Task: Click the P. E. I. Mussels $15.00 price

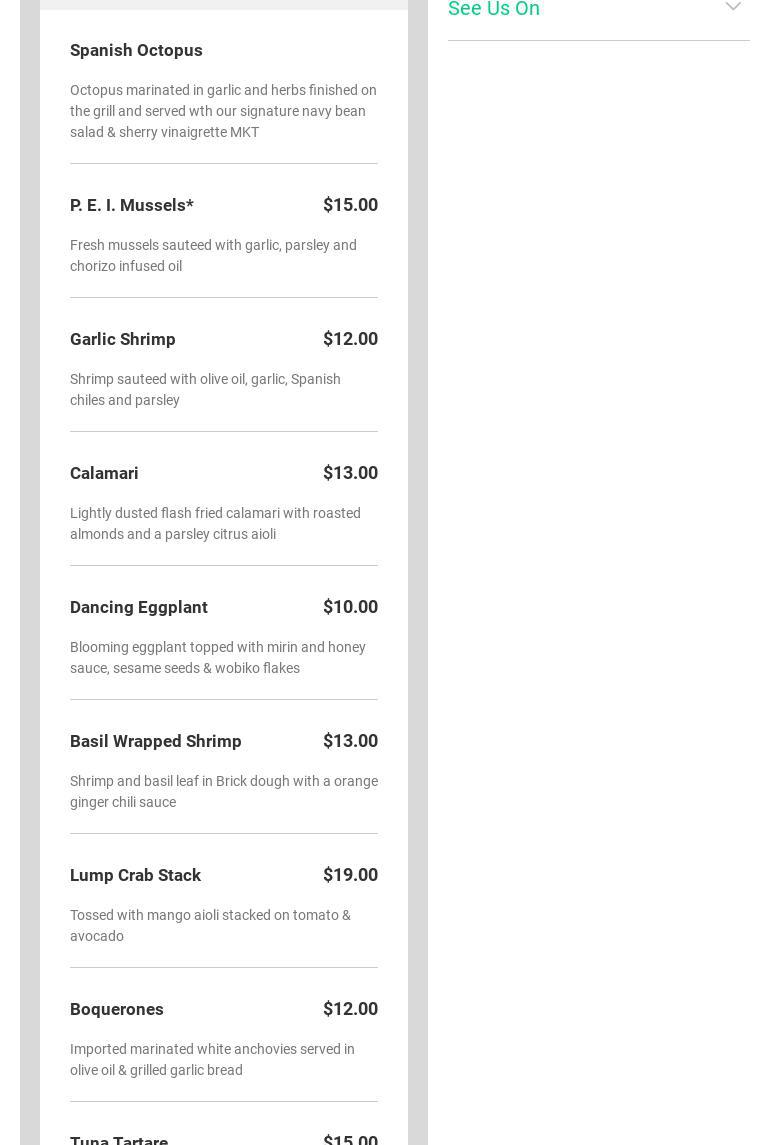Action: (350, 205)
